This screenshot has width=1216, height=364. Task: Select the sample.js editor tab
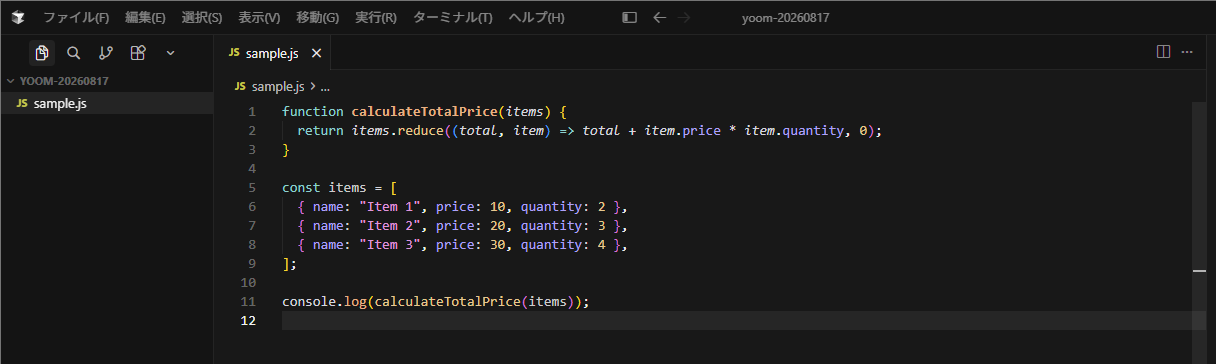click(273, 53)
